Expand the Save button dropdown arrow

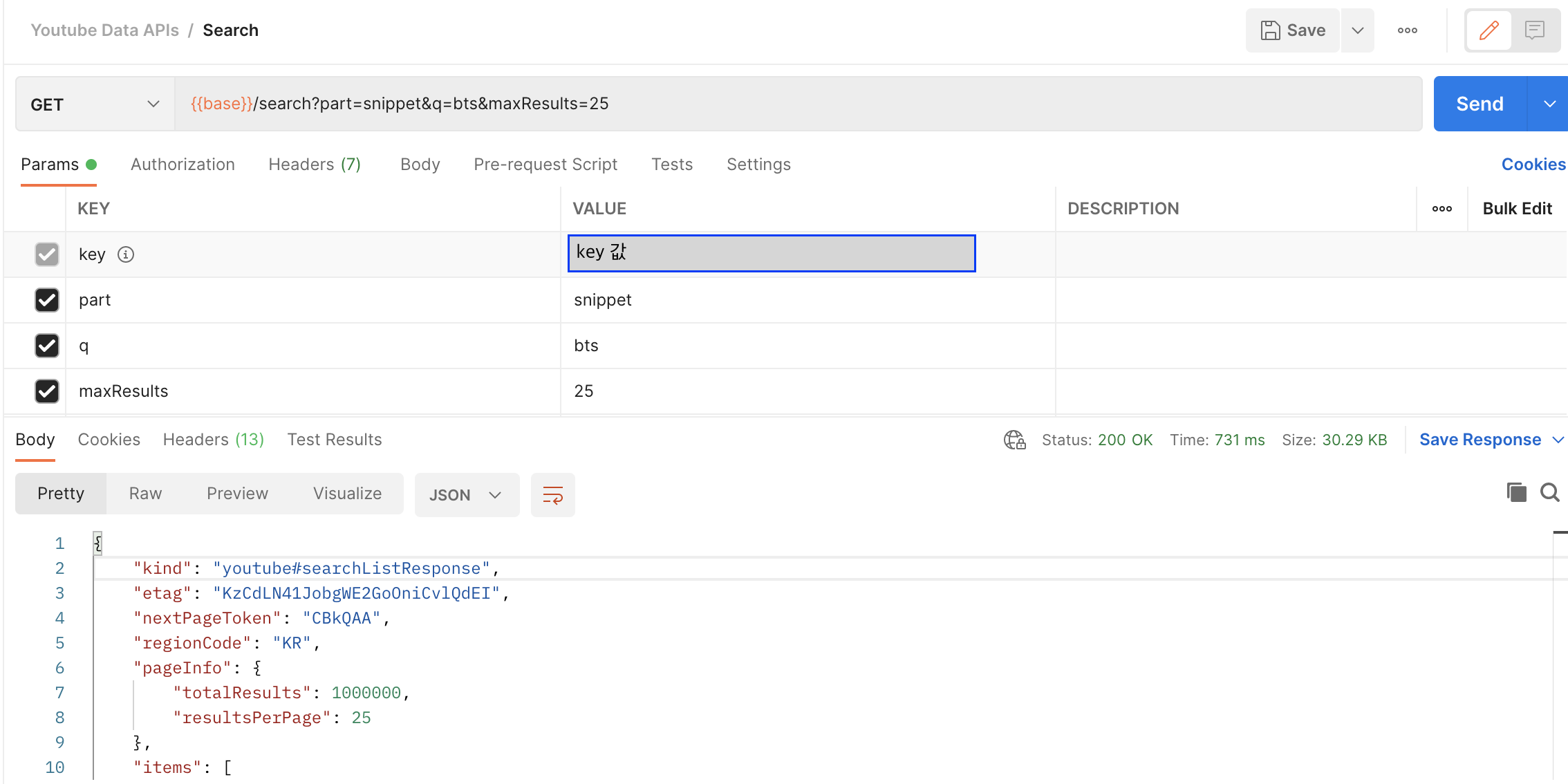click(1357, 30)
